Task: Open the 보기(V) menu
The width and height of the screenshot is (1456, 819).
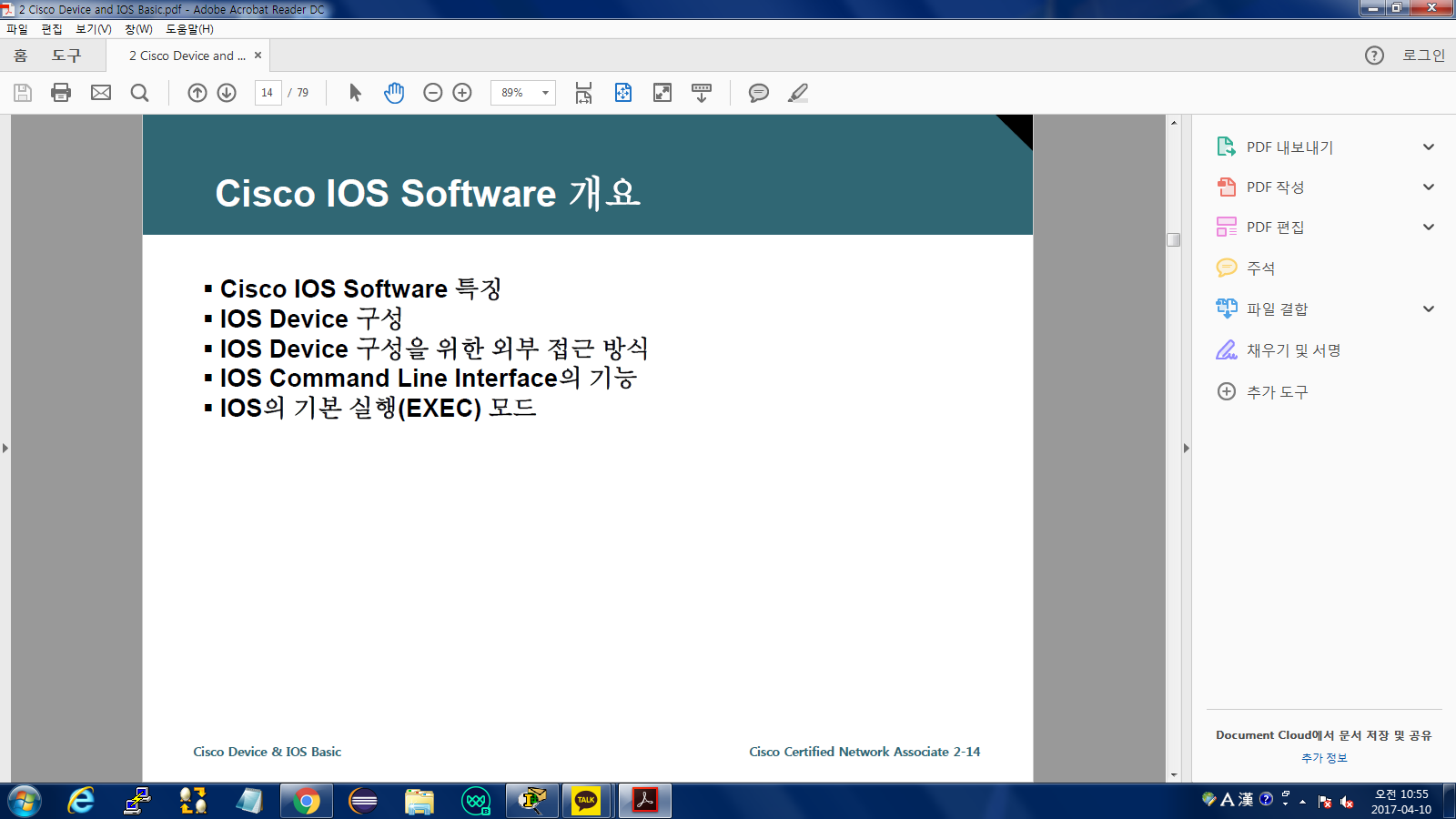Action: click(94, 29)
